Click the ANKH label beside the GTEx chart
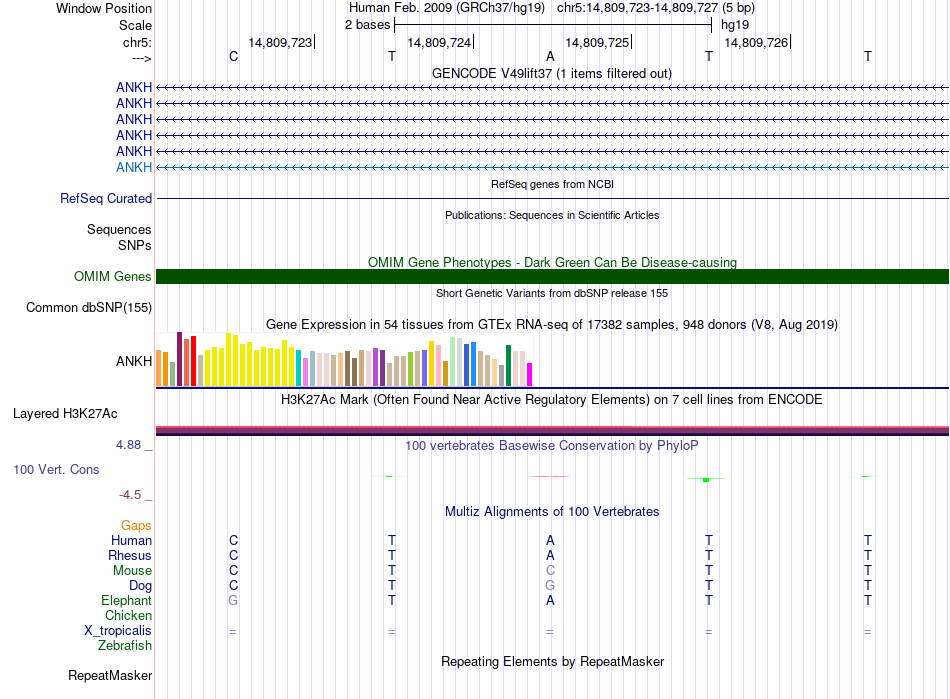The height and width of the screenshot is (699, 950). 134,361
